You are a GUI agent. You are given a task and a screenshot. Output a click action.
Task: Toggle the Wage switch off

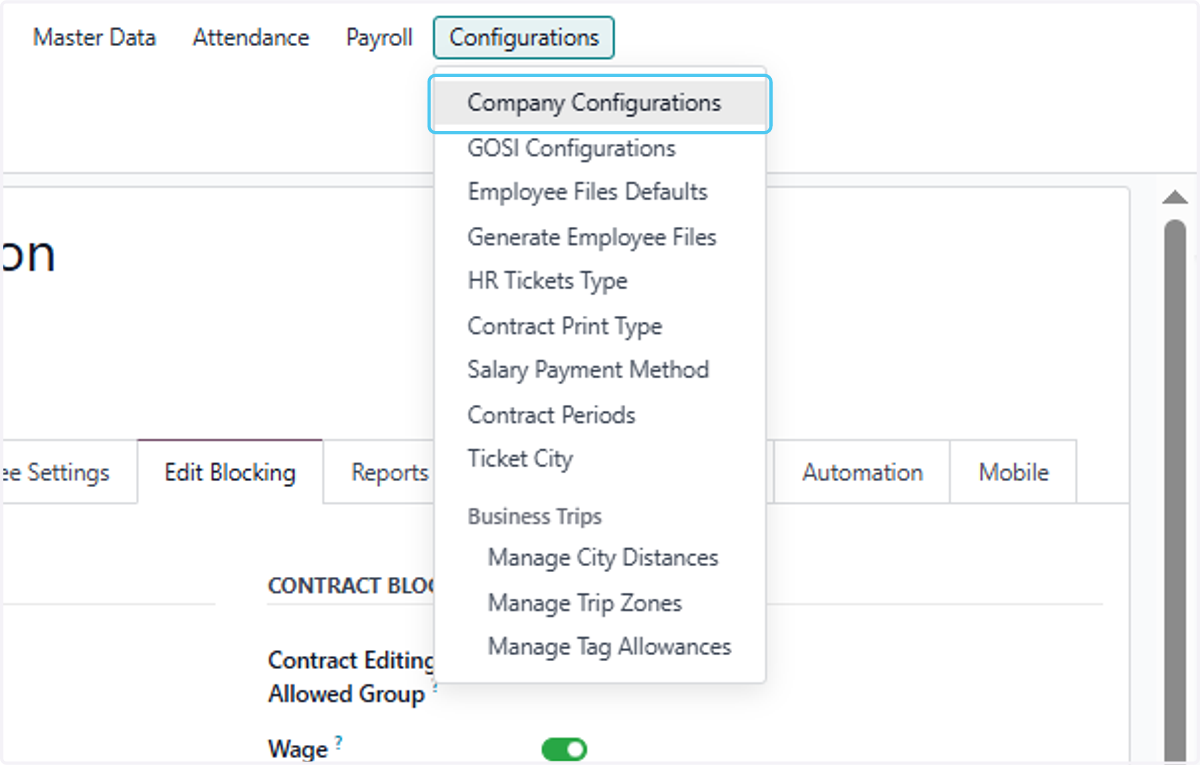coord(564,749)
